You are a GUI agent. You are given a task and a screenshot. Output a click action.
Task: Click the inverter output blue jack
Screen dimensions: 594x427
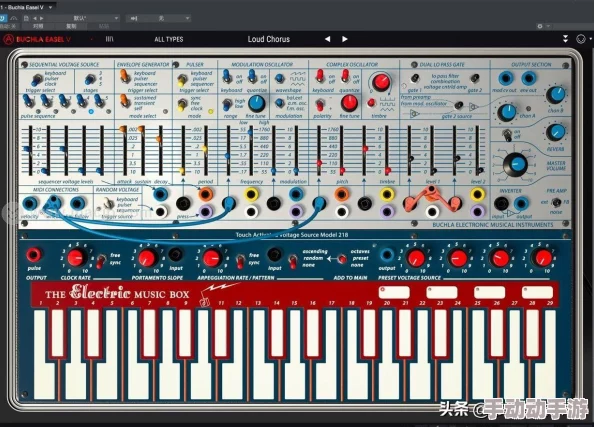click(521, 203)
